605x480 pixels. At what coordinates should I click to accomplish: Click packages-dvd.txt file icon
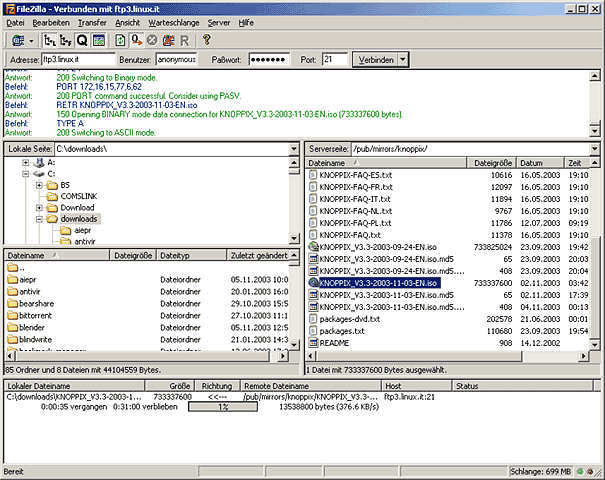pyautogui.click(x=313, y=319)
